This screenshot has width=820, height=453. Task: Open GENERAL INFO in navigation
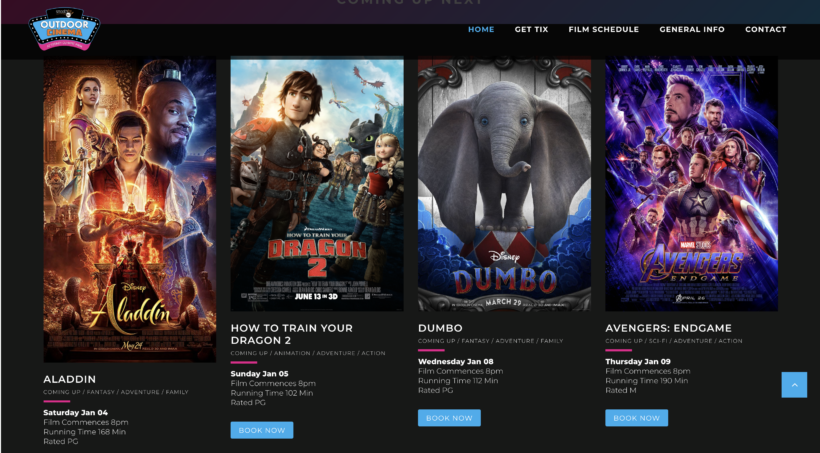click(692, 29)
